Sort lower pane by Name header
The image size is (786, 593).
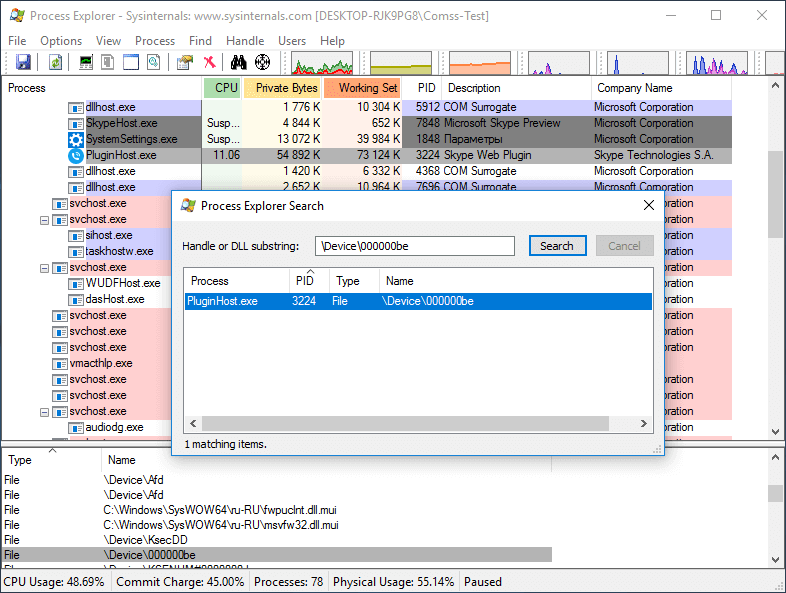pos(326,460)
